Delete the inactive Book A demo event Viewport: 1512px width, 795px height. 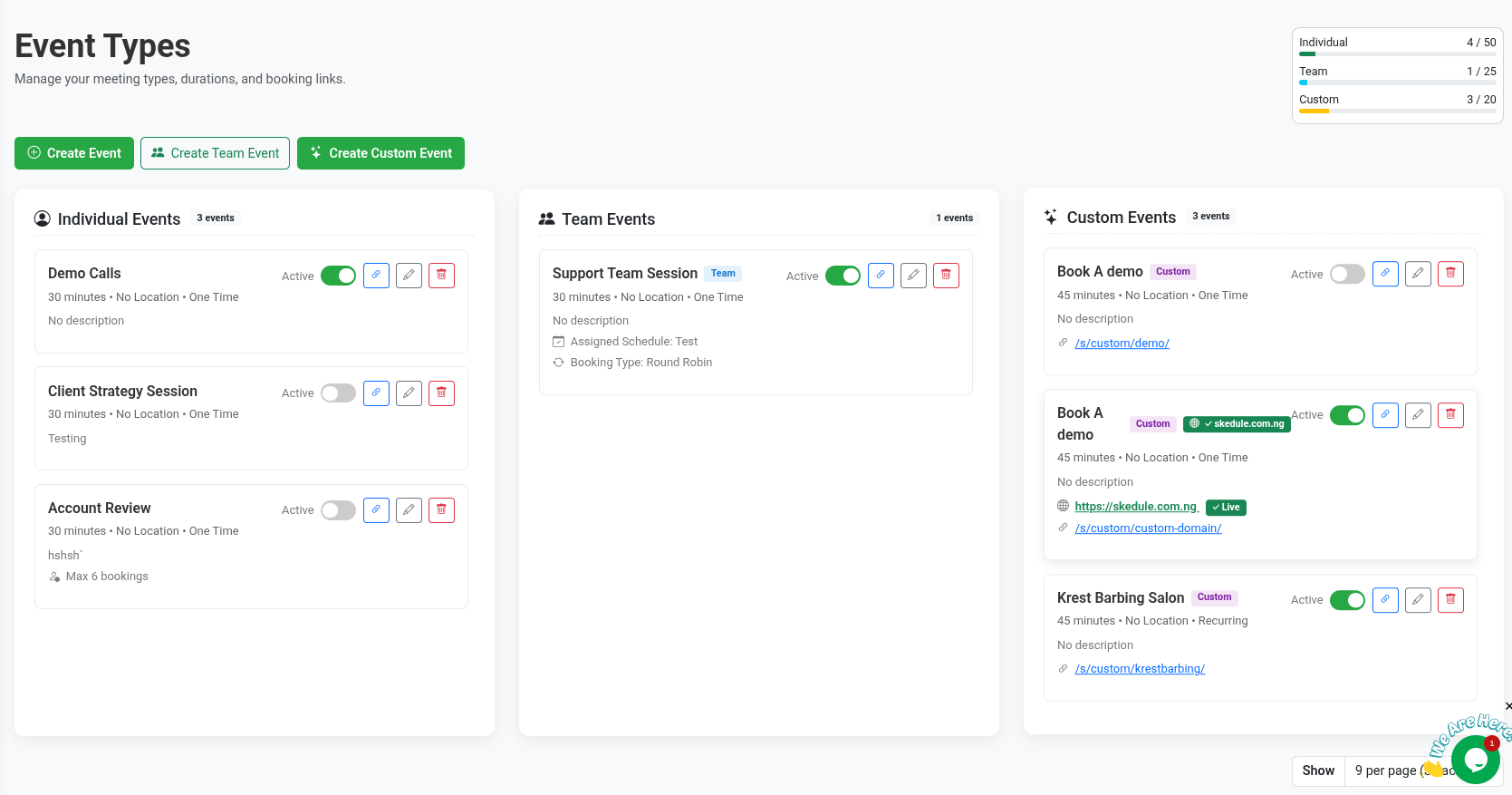[x=1450, y=274]
